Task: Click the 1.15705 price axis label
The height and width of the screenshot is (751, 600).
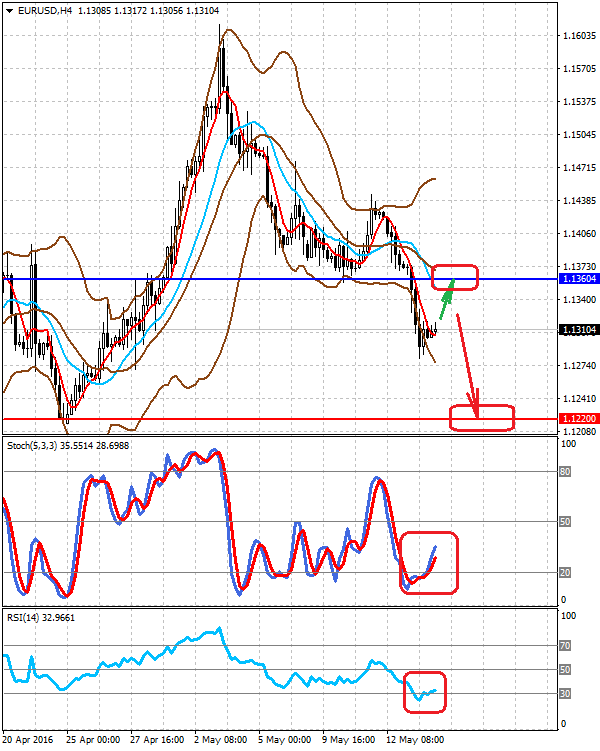Action: (579, 68)
